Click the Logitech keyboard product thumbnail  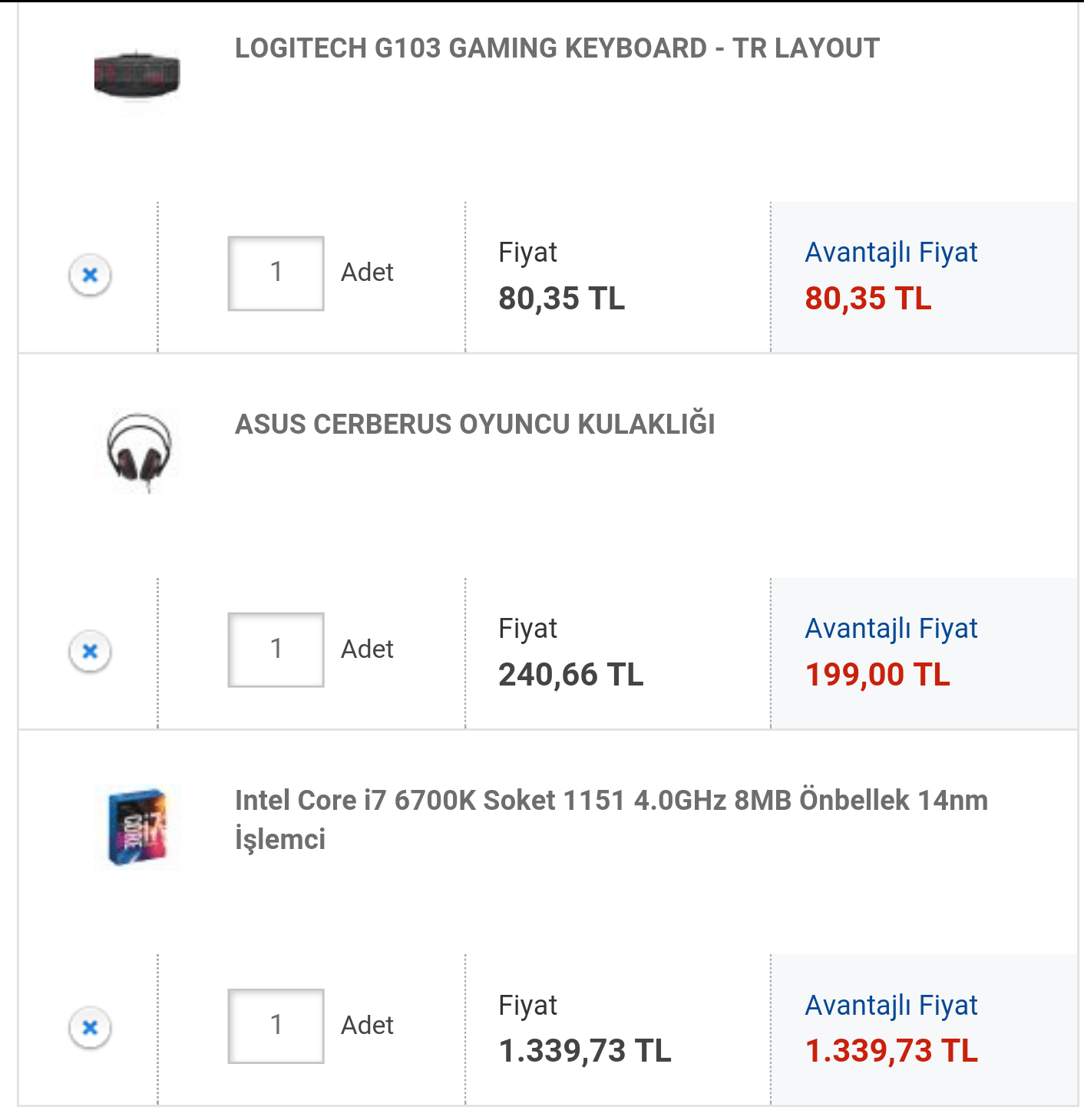[x=137, y=74]
